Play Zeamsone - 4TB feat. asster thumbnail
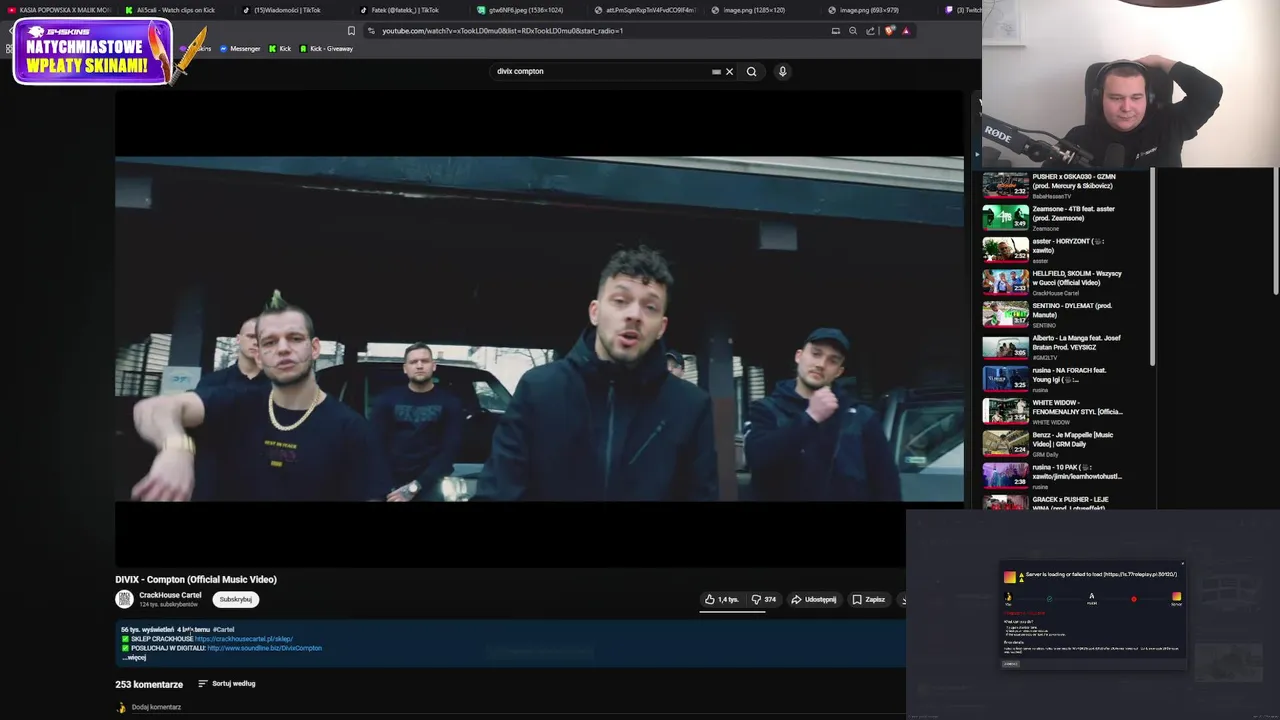Viewport: 1280px width, 720px height. tap(1005, 217)
